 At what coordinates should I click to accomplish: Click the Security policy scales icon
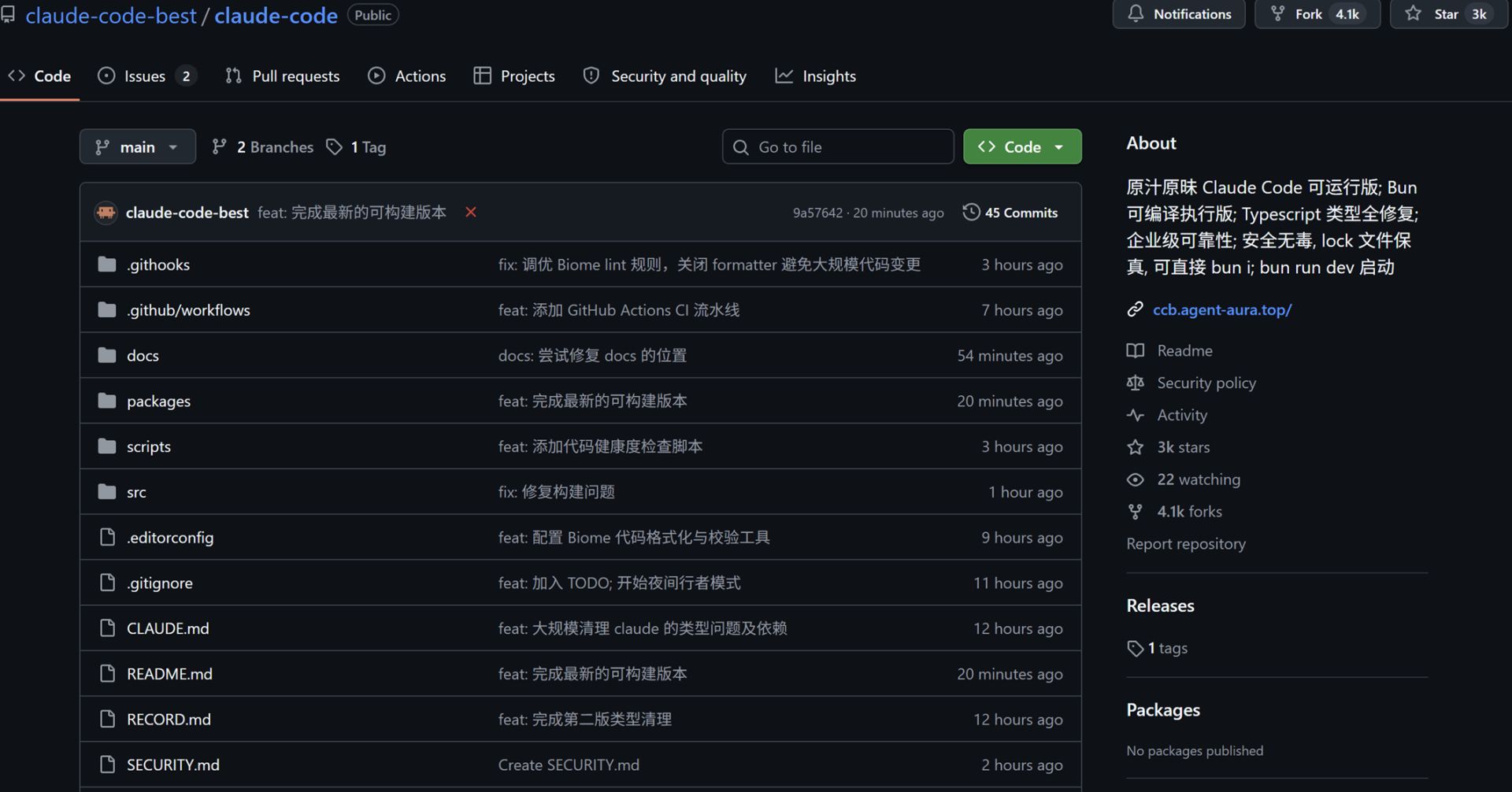(x=1135, y=383)
